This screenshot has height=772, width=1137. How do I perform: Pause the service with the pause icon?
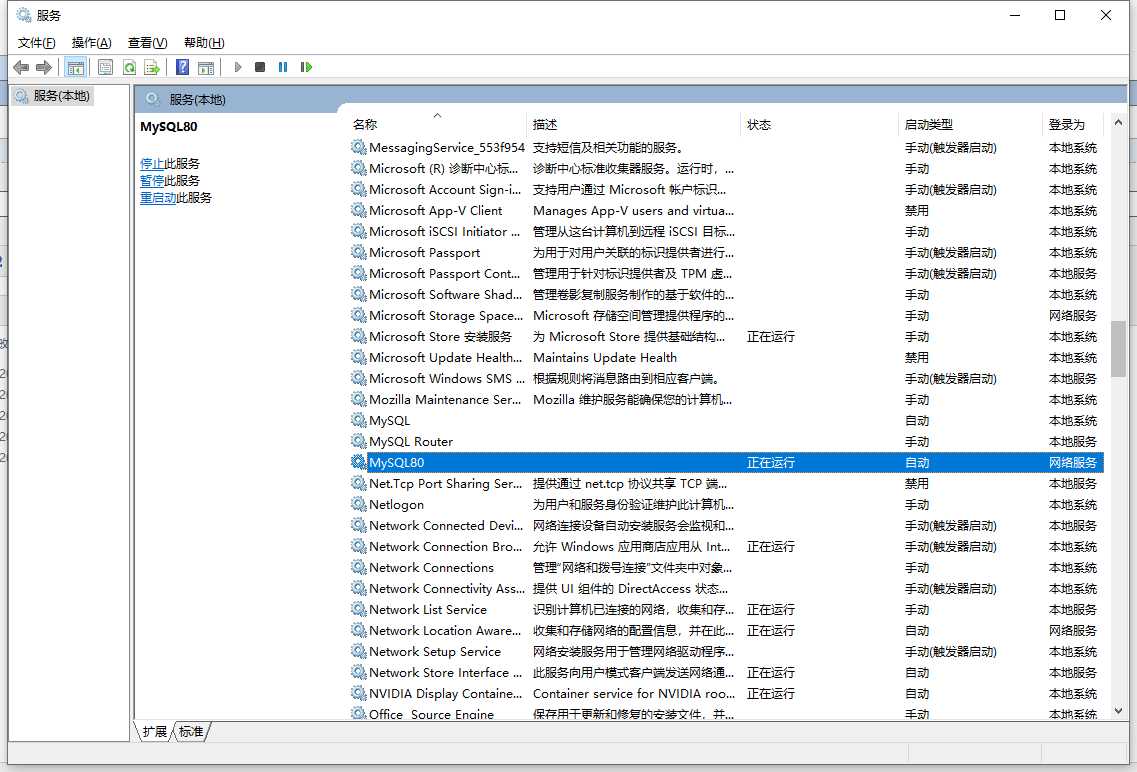pyautogui.click(x=283, y=67)
